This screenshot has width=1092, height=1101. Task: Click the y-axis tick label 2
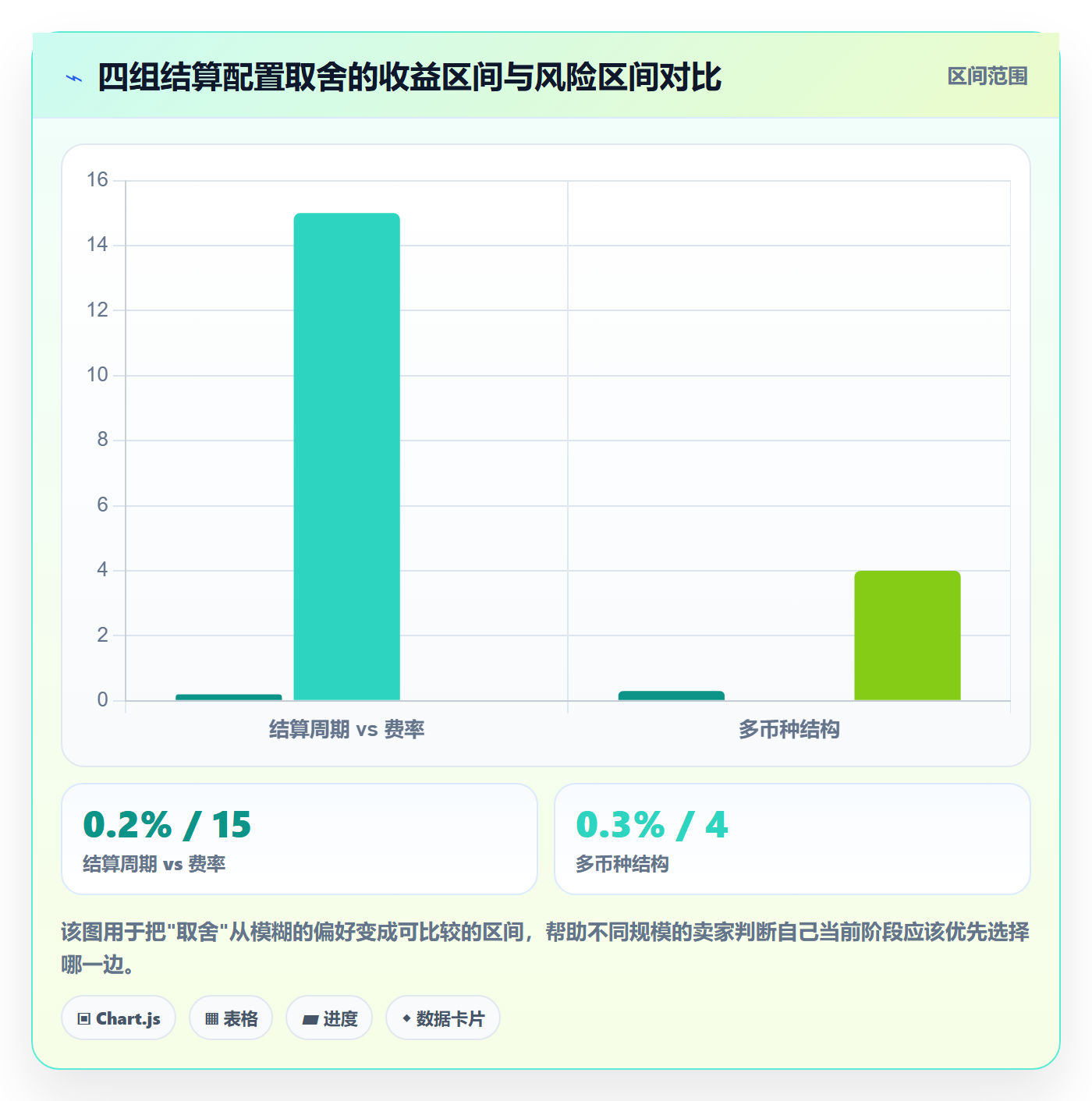point(102,635)
